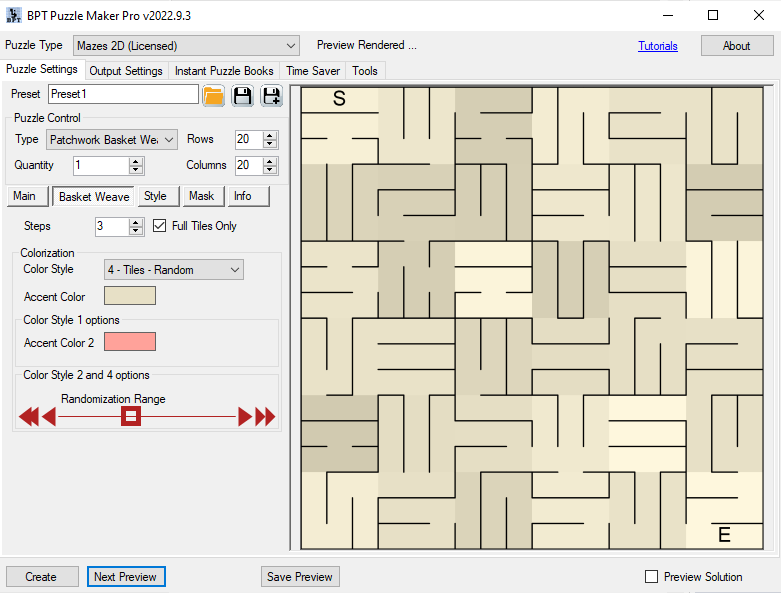This screenshot has width=781, height=593.
Task: Click the double left arrow of Randomization Range
Action: (28, 417)
